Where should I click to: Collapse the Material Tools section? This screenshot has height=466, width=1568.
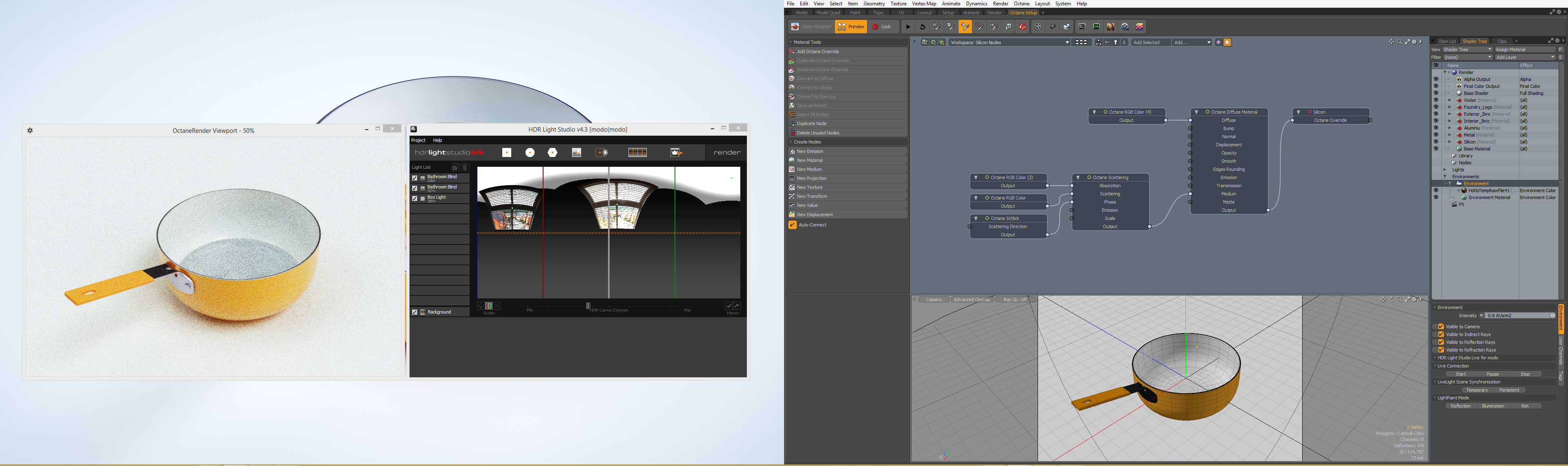(791, 42)
